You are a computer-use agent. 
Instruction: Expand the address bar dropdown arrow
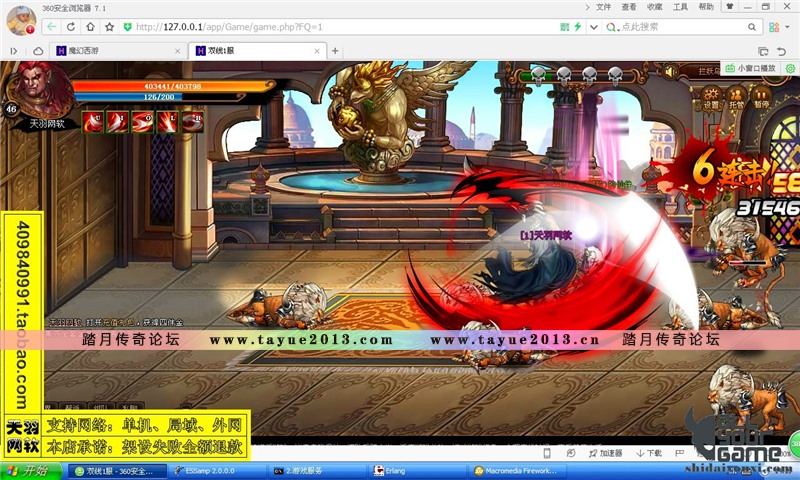594,27
